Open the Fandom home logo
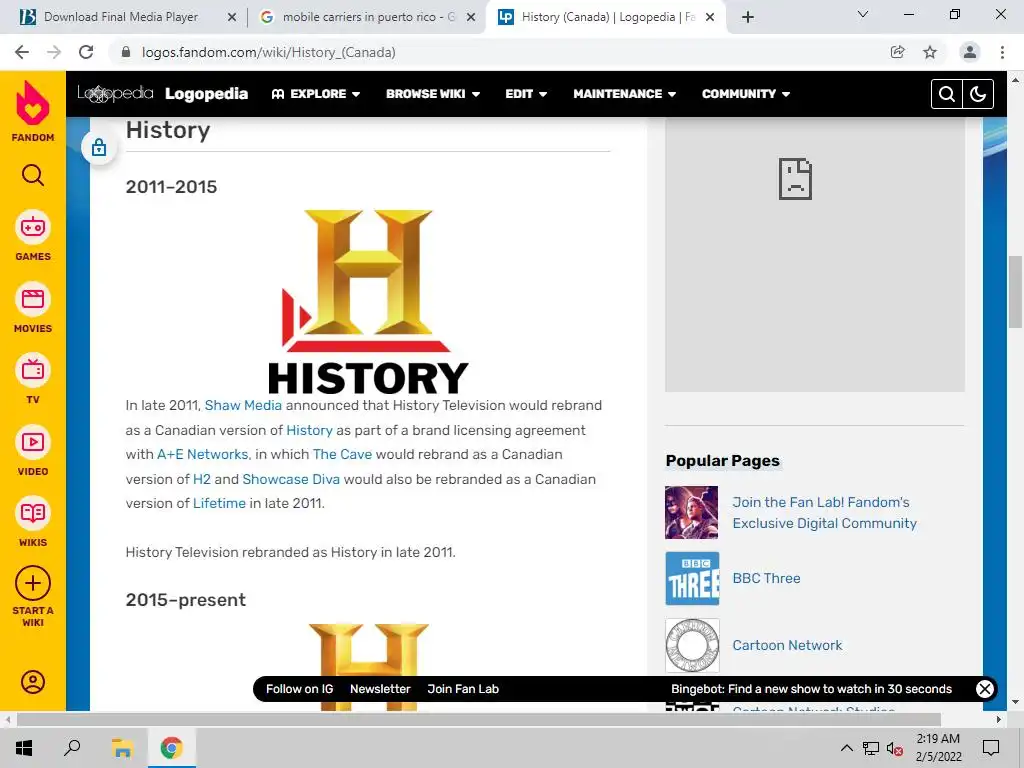The image size is (1024, 768). 33,111
